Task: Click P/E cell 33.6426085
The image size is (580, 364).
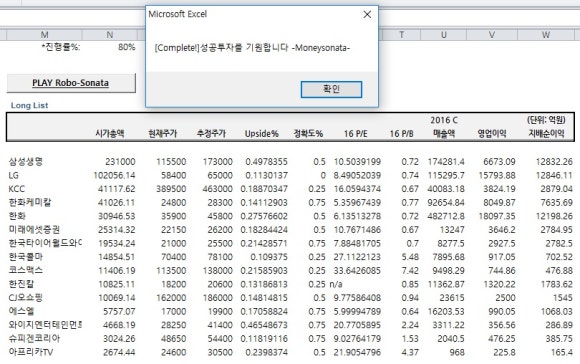Action: (357, 270)
